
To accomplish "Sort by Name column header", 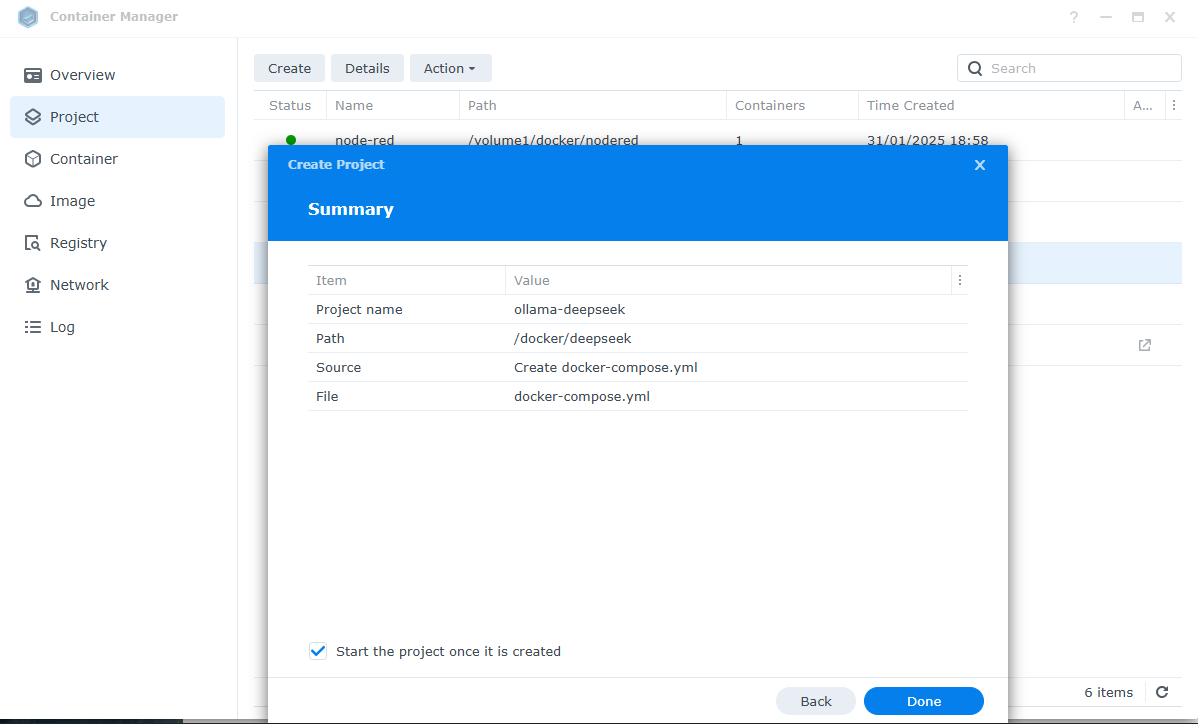I will click(x=393, y=105).
